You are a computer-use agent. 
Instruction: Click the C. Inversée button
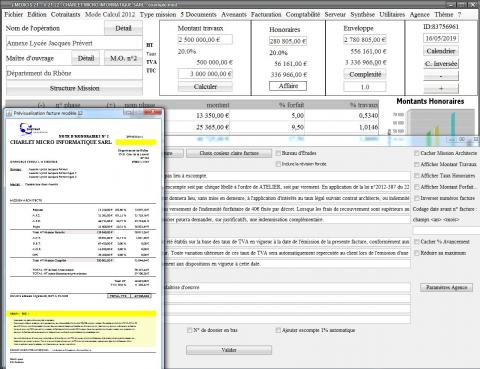[x=441, y=64]
